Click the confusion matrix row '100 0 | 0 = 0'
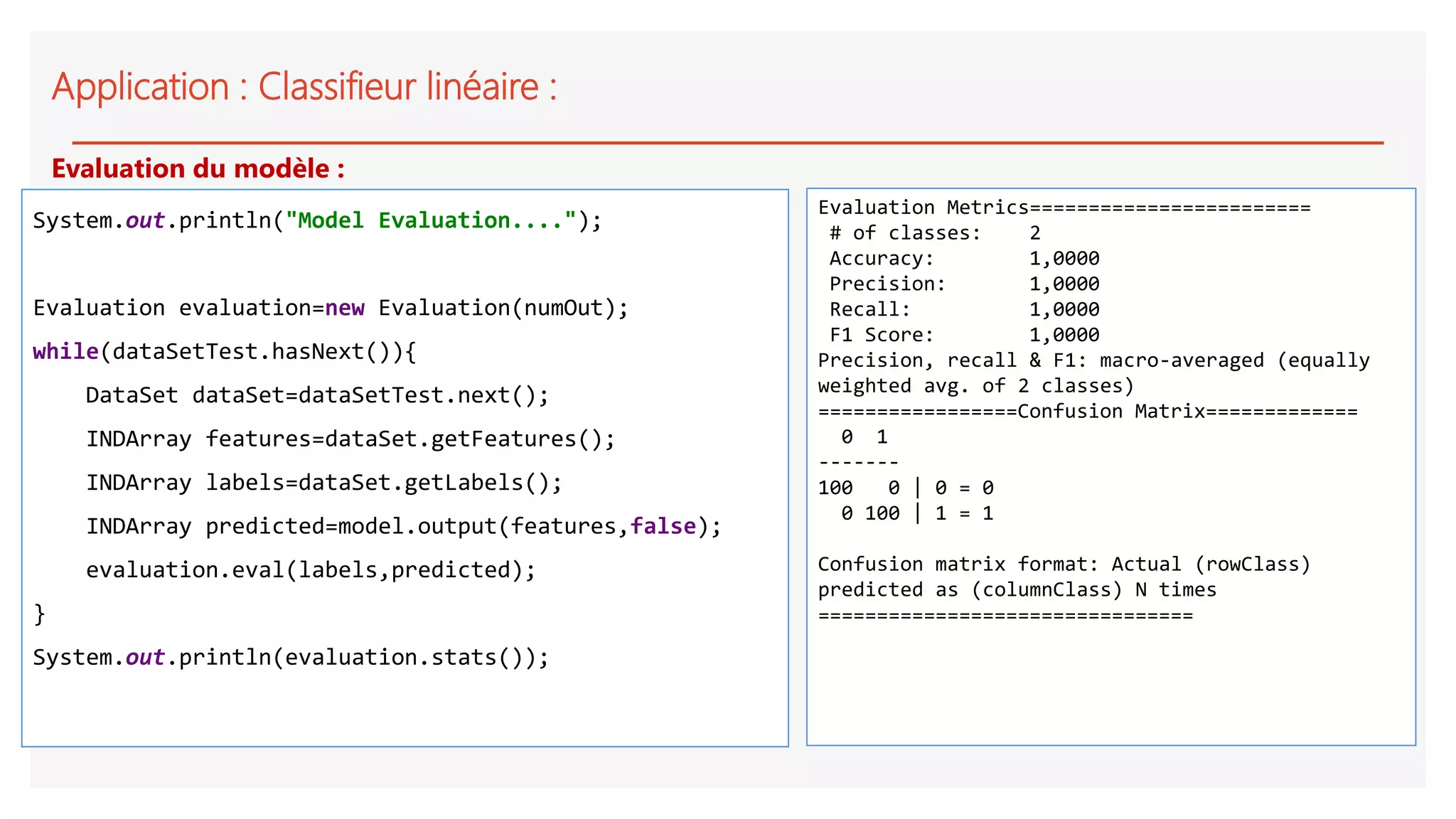This screenshot has width=1456, height=819. pos(906,488)
